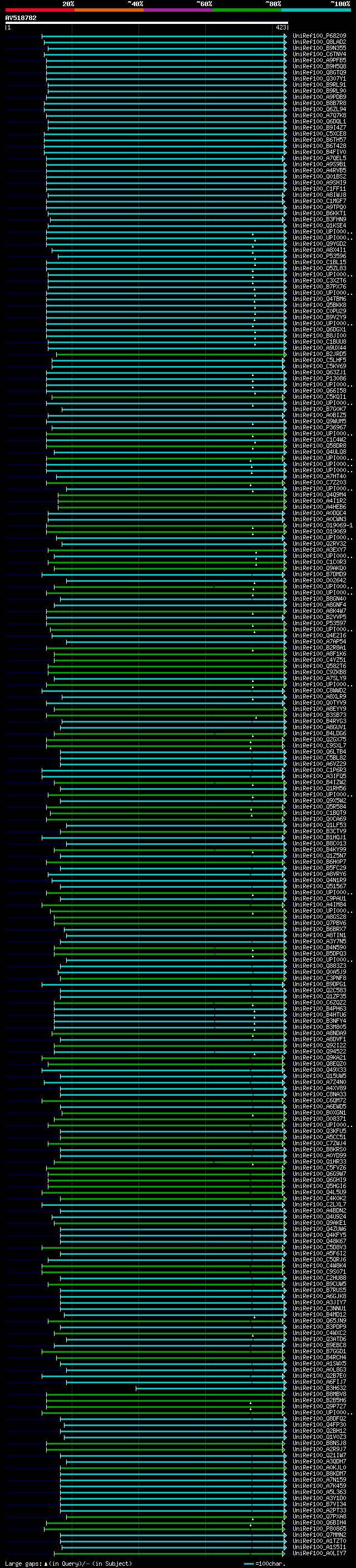Select hit label UniRef100_C1MGF7
This screenshot has width=356, height=1568.
[319, 201]
